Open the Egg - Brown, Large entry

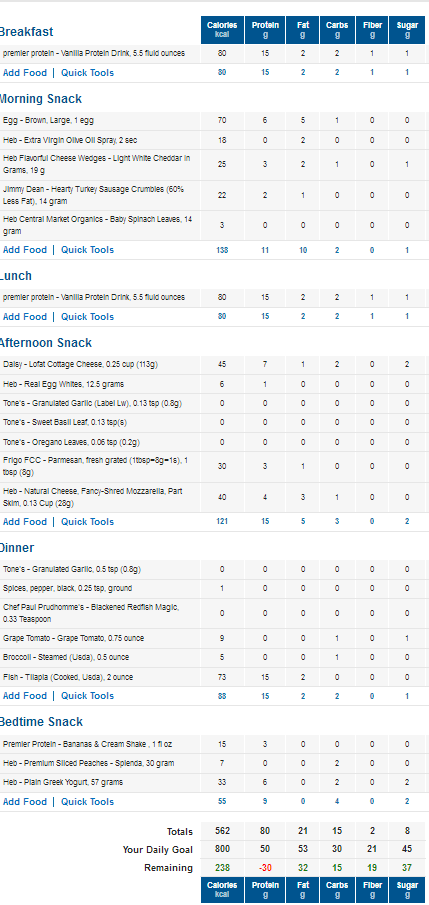[49, 121]
